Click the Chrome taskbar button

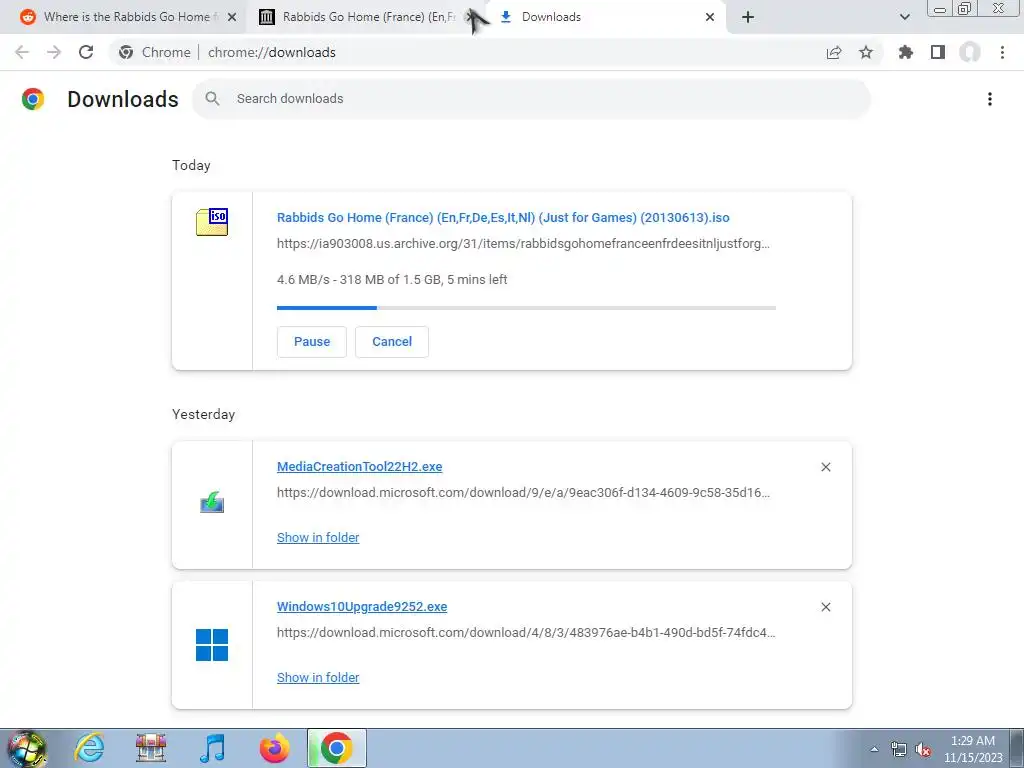click(x=336, y=748)
